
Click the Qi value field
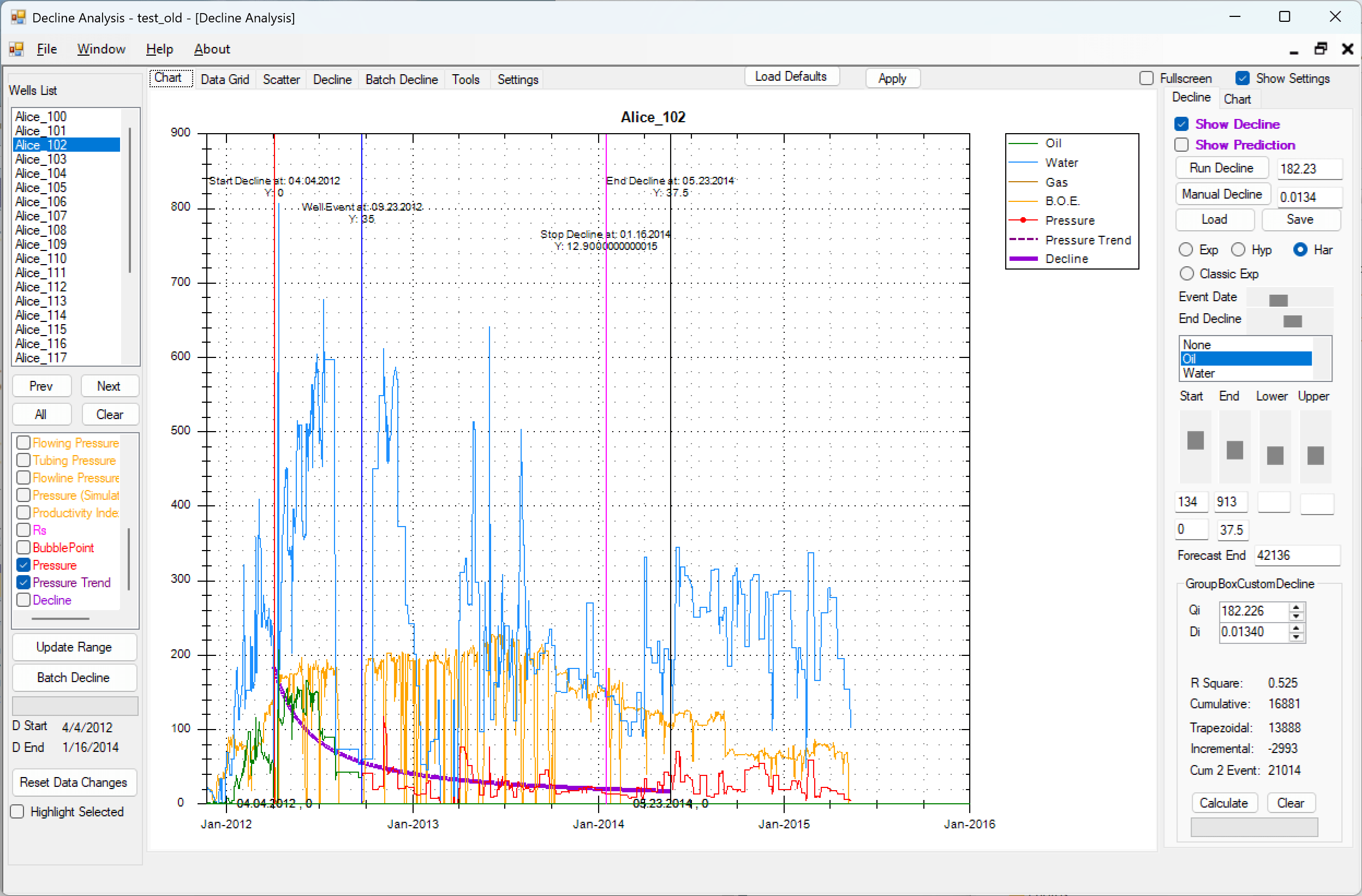(1254, 611)
